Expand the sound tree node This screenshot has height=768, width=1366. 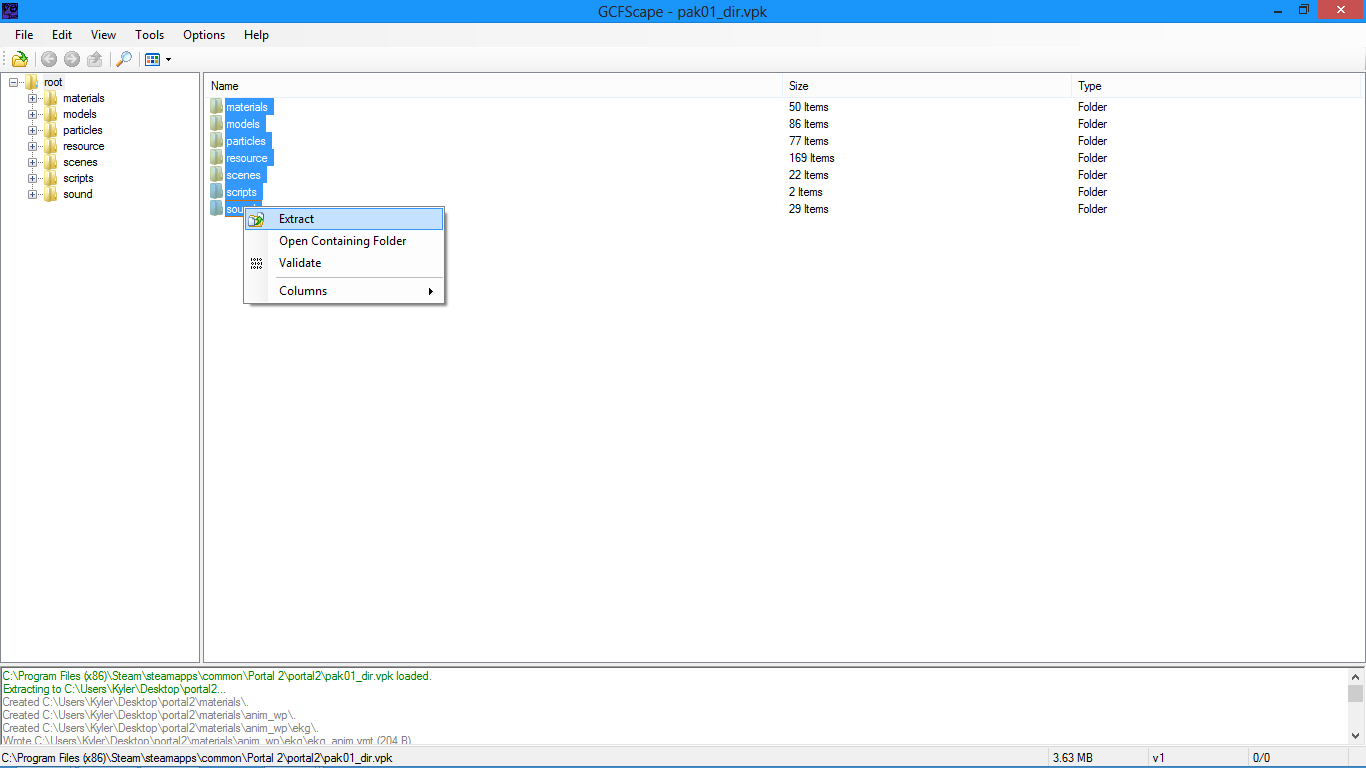[x=33, y=194]
